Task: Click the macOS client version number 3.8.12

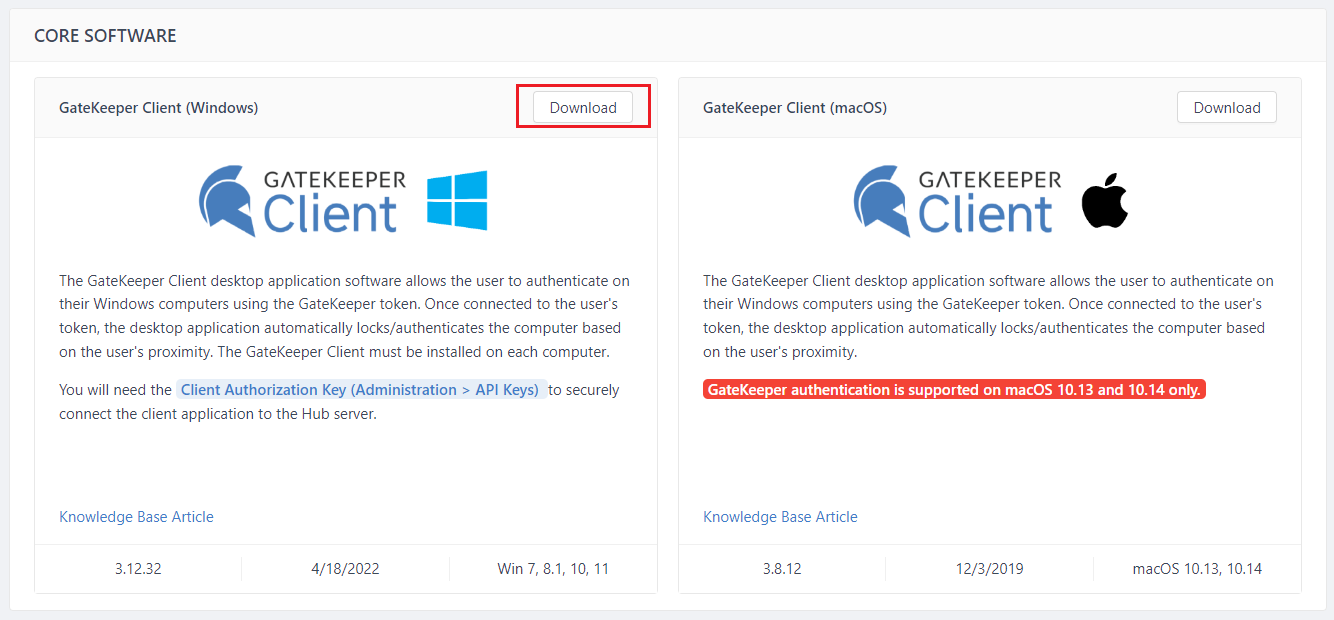Action: (x=781, y=568)
